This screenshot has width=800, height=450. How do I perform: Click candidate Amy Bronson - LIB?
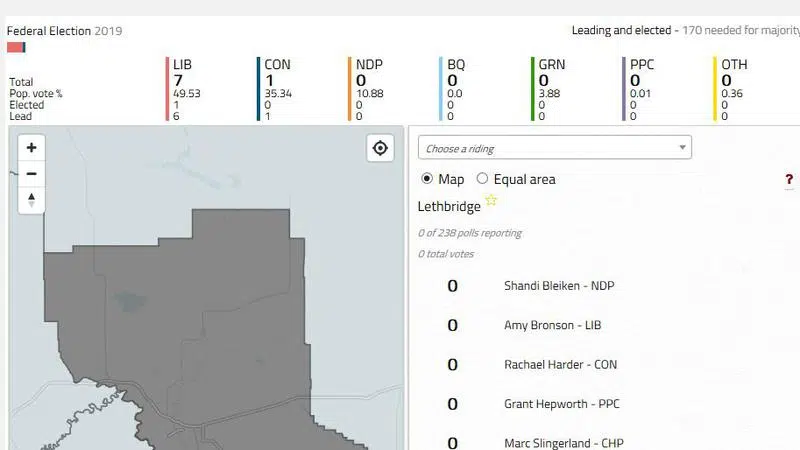tap(552, 325)
